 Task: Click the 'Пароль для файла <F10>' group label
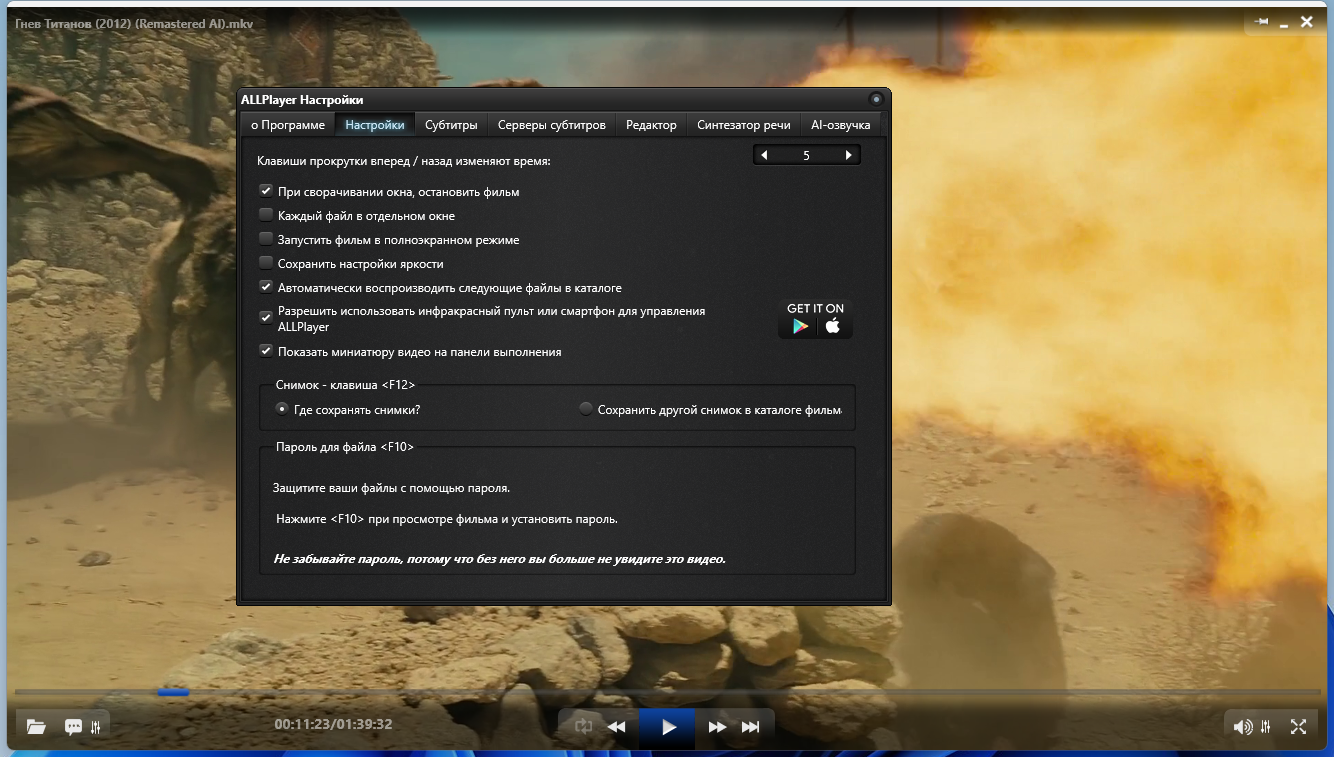coord(345,446)
